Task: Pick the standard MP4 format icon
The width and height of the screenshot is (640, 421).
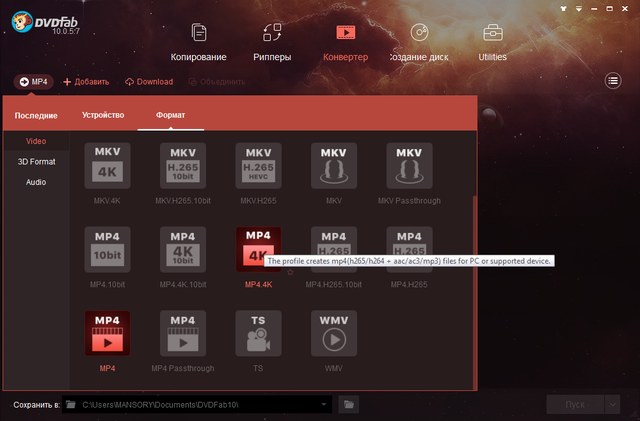Action: coord(107,333)
